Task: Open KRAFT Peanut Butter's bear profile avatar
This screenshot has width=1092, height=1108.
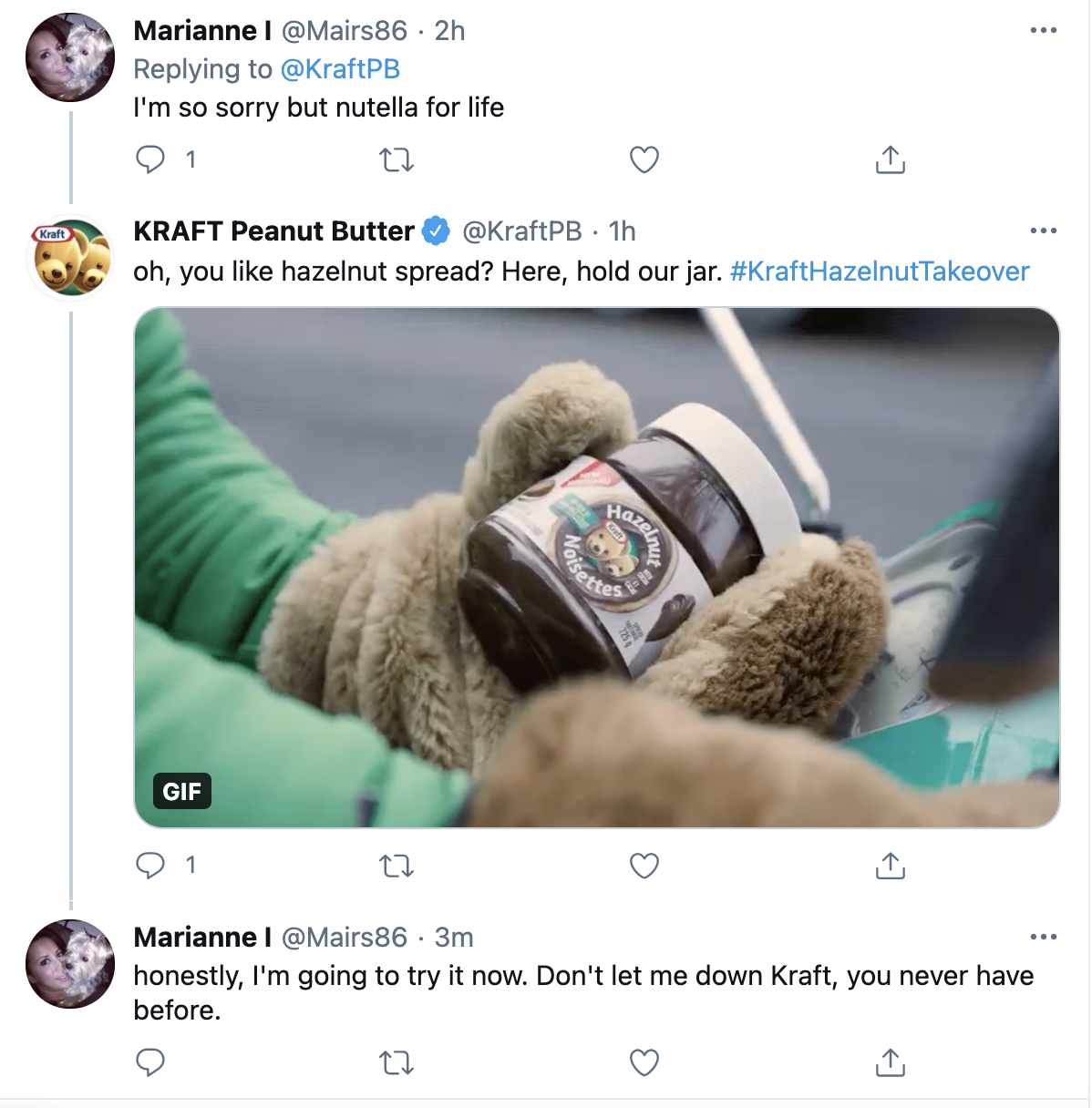Action: [71, 258]
